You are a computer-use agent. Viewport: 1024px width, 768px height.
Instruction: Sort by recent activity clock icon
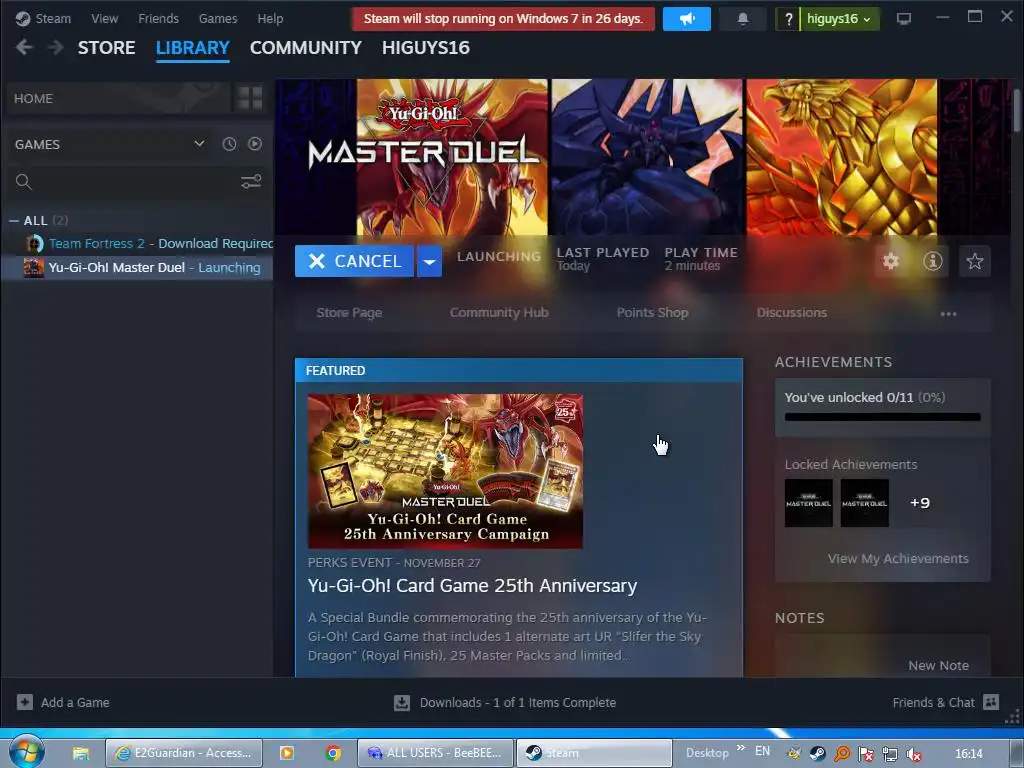pos(229,144)
